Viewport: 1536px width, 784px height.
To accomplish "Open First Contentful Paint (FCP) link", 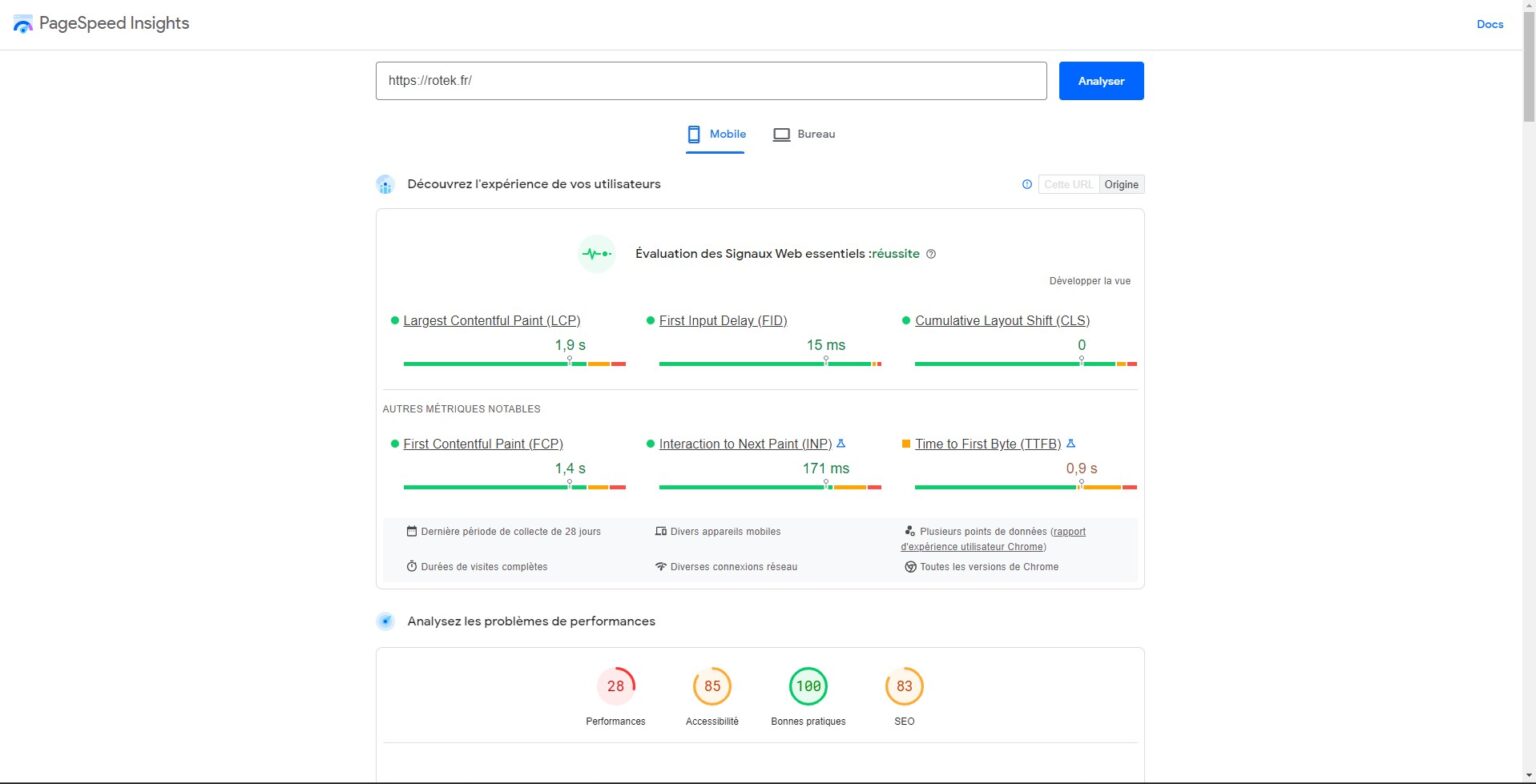I will coord(483,444).
